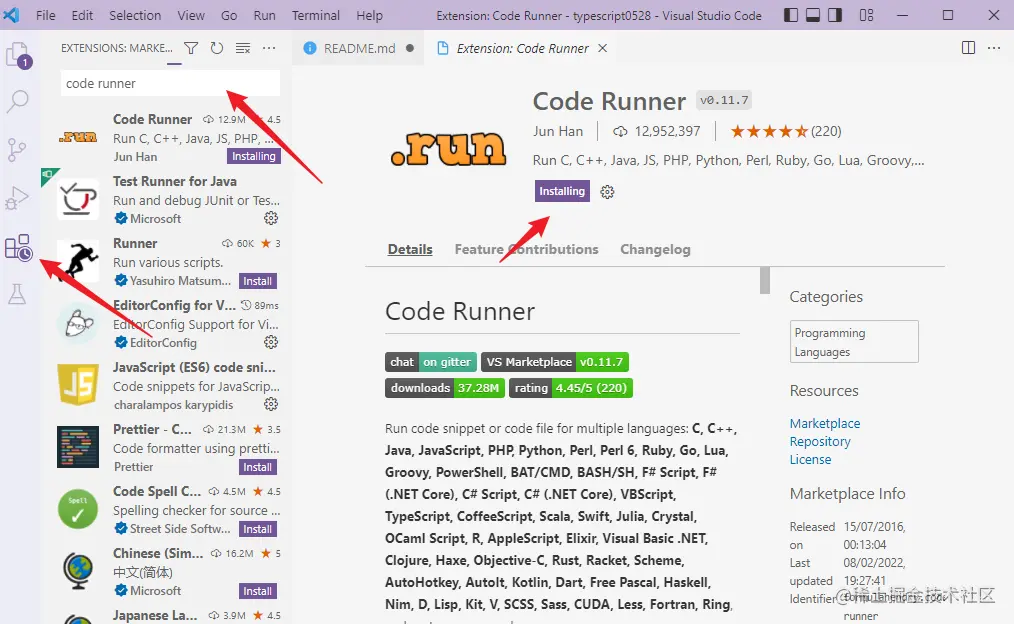Click the v0.11.7 version label

point(724,100)
